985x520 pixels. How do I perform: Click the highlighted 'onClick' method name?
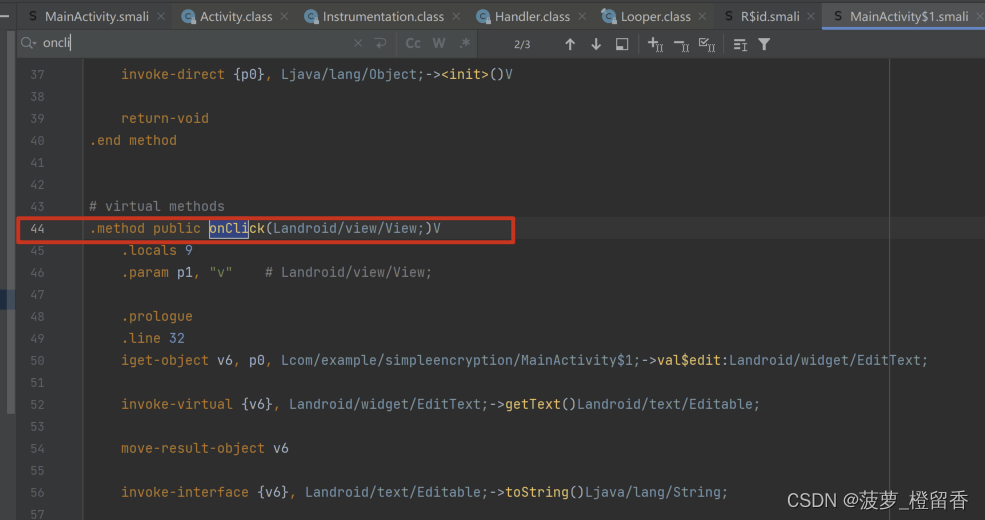click(237, 228)
